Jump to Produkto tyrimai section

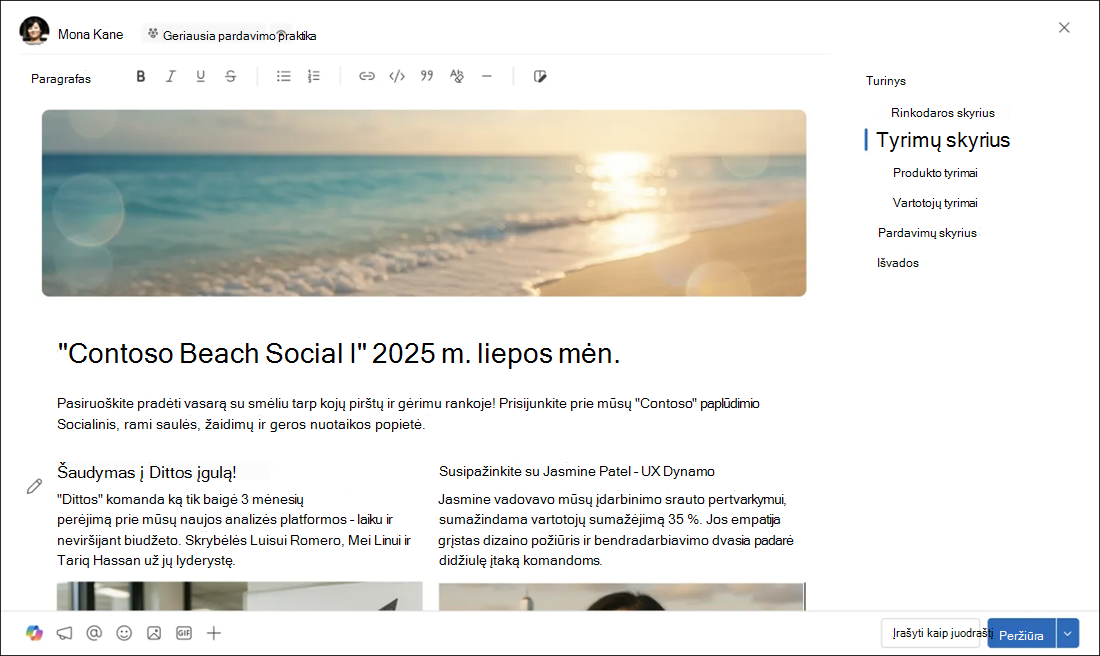point(935,173)
